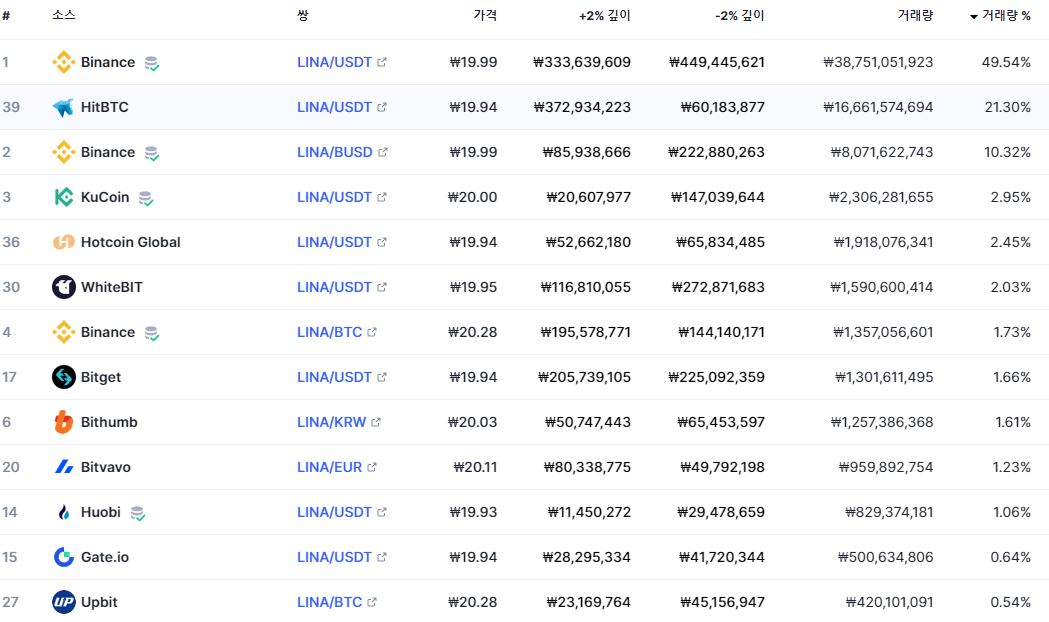Click the Bitvavo exchange logo
1049x622 pixels.
coord(64,467)
